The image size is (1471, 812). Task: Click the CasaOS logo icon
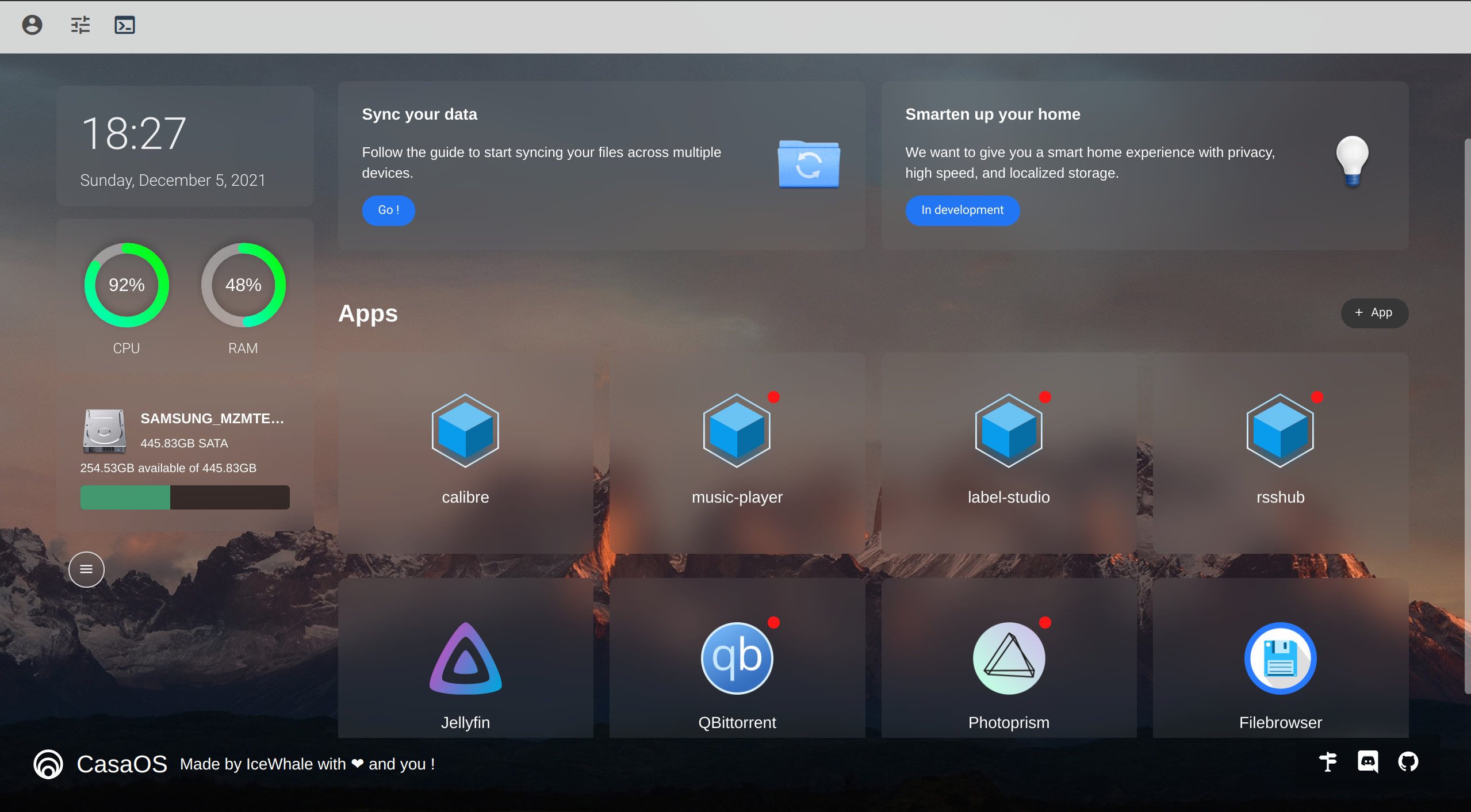[48, 764]
